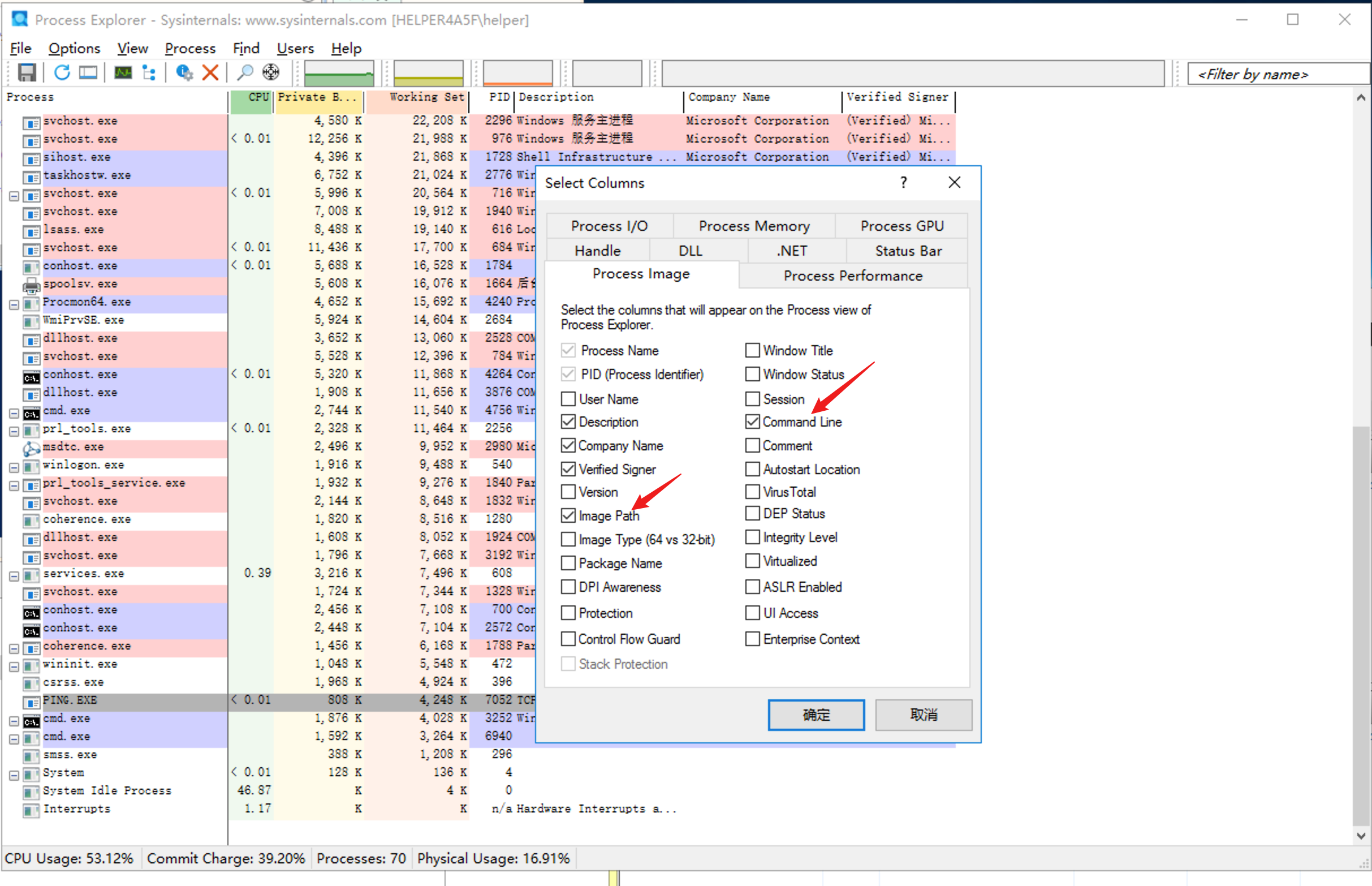Screen dimensions: 1372x886
Task: Click the Save toolbar icon
Action: coord(27,73)
